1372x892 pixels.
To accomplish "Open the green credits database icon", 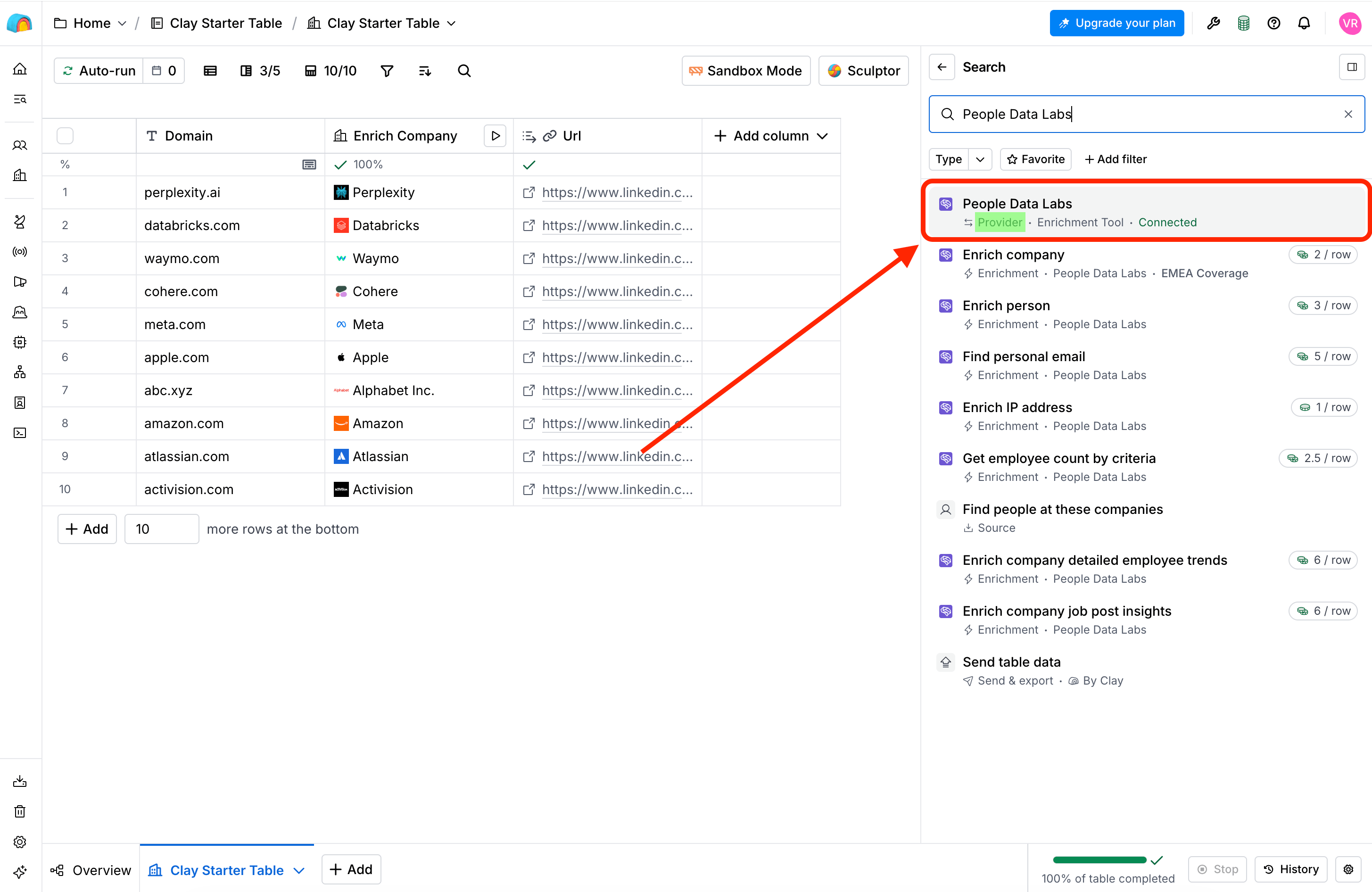I will [1243, 23].
